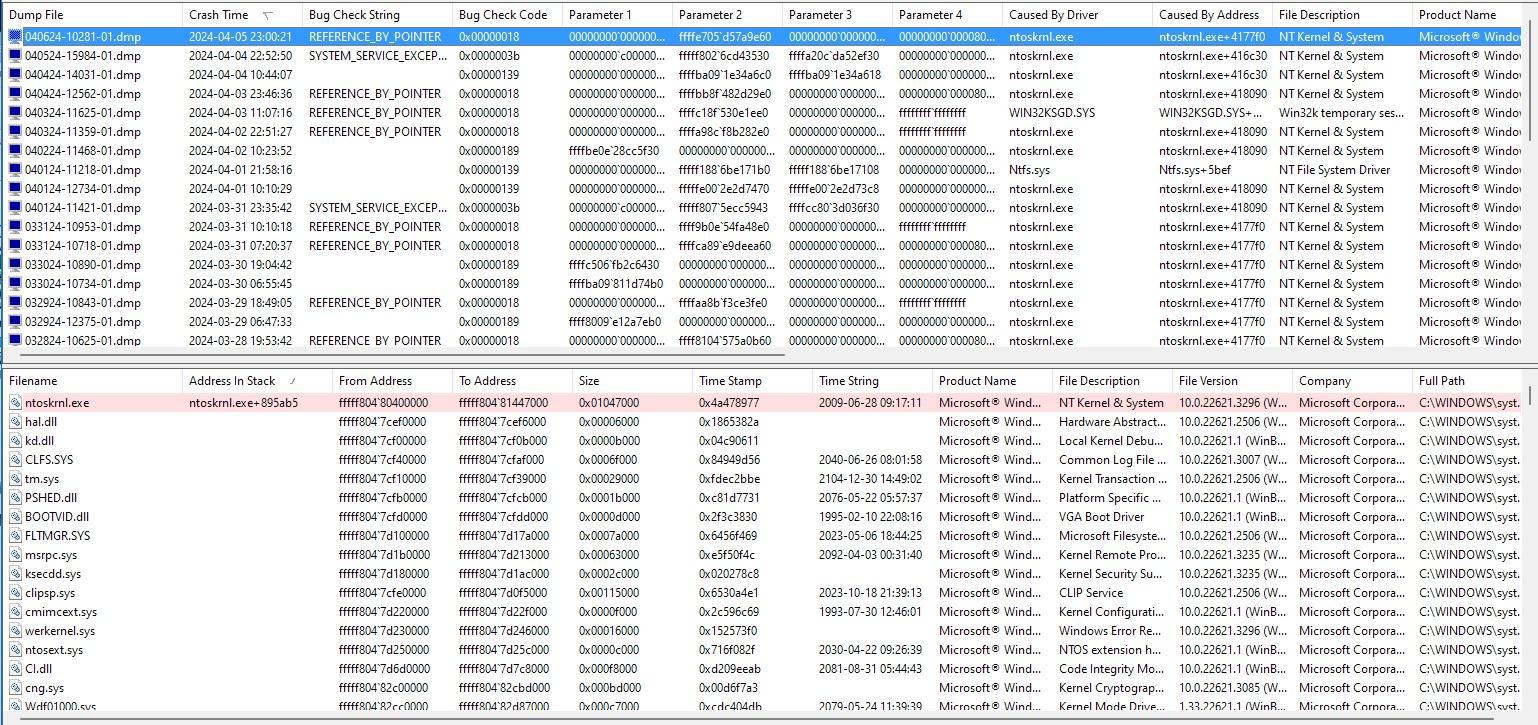The image size is (1538, 725).
Task: Select the row for 040424-12562-01.dmp
Action: (763, 93)
